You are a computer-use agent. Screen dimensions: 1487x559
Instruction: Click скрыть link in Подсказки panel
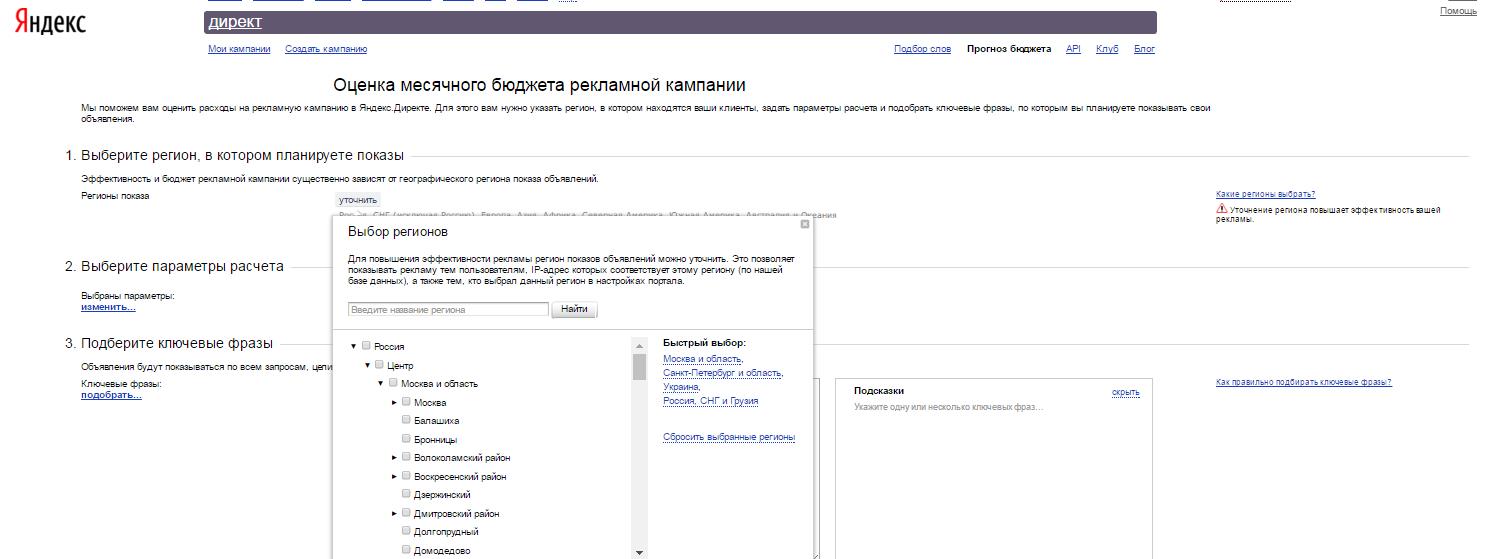1125,392
